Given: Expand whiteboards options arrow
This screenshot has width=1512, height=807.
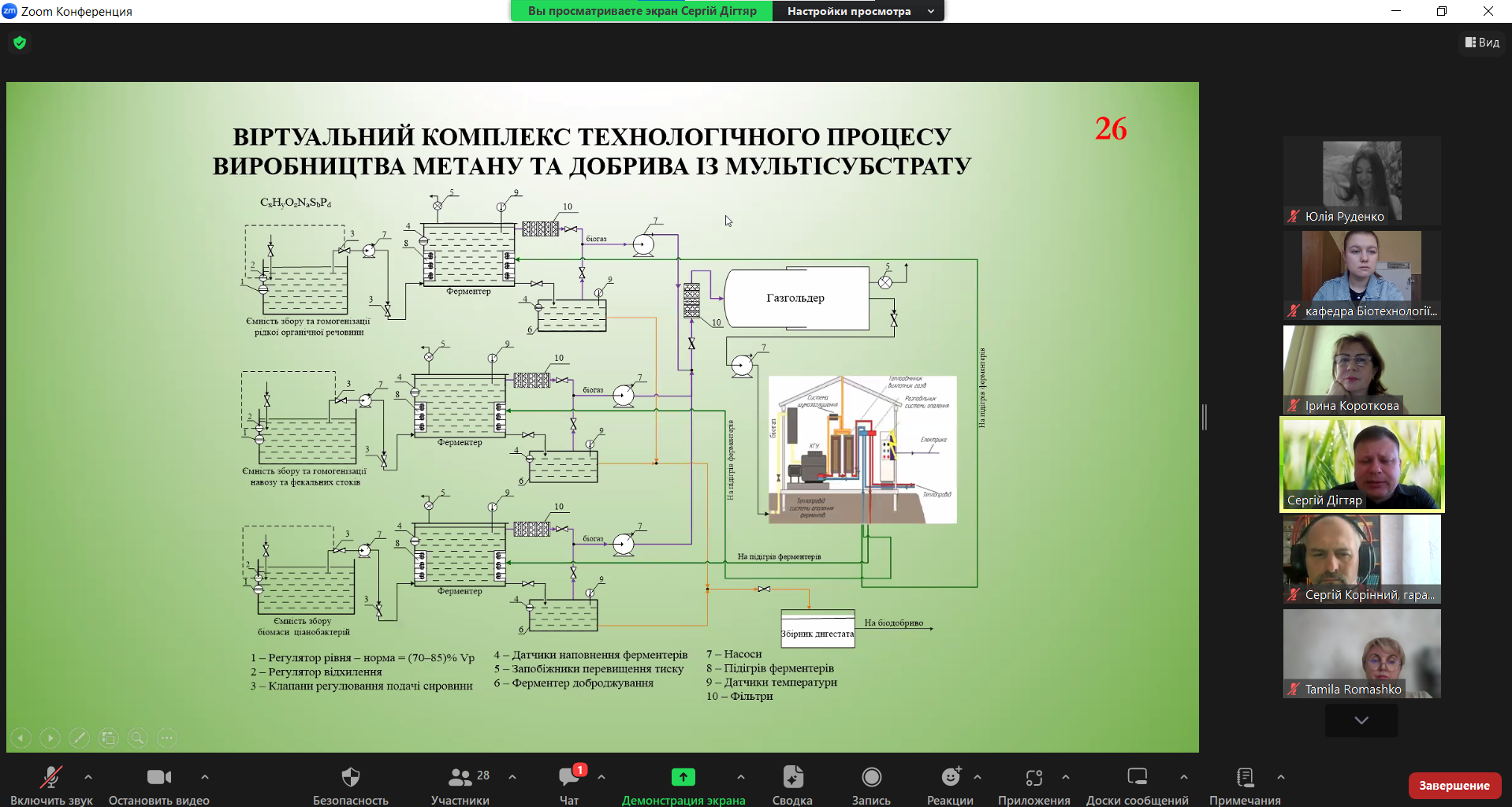Looking at the screenshot, I should (1184, 777).
